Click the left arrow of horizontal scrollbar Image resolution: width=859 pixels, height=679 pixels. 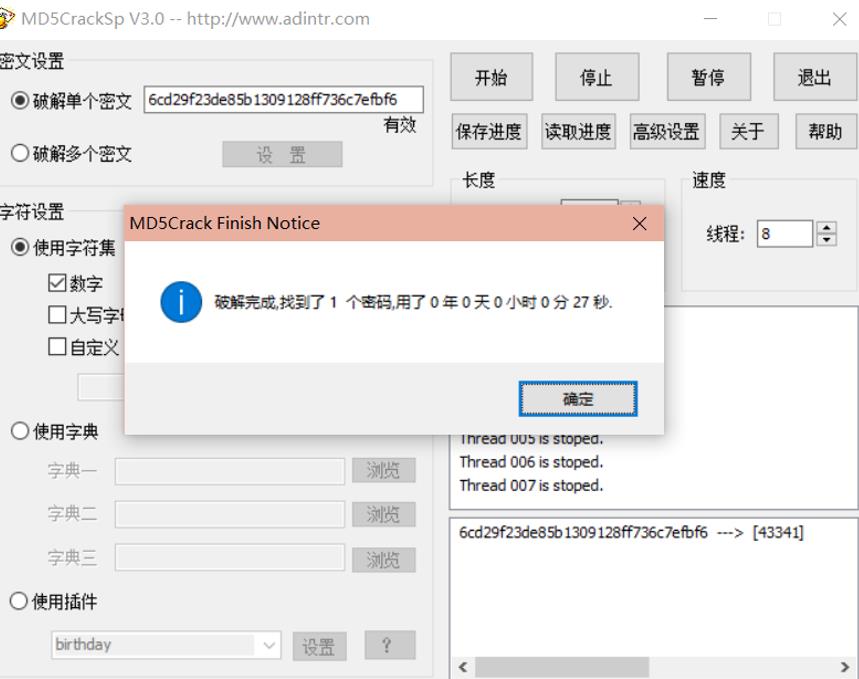point(463,666)
